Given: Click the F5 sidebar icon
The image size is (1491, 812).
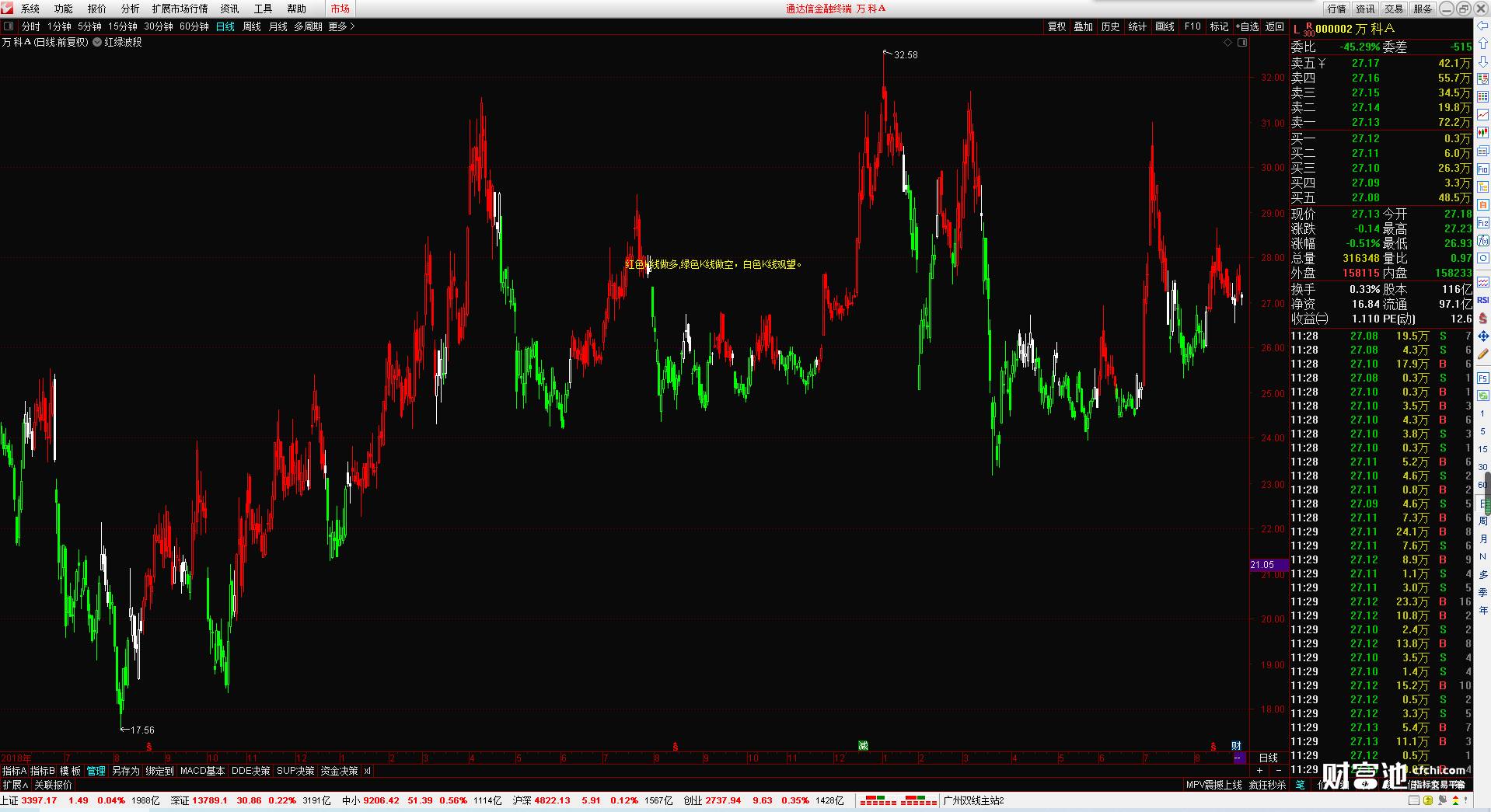Looking at the screenshot, I should coord(1483,378).
